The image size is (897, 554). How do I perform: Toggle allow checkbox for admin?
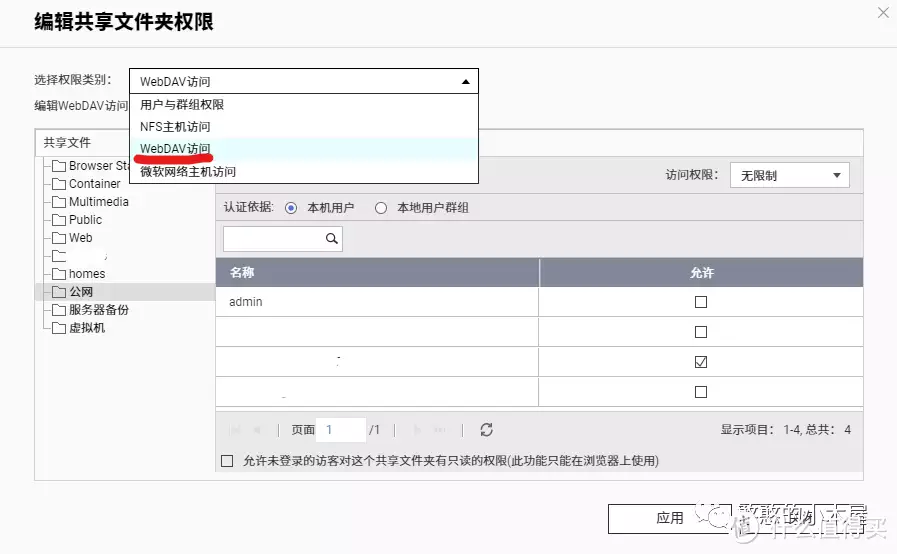701,302
